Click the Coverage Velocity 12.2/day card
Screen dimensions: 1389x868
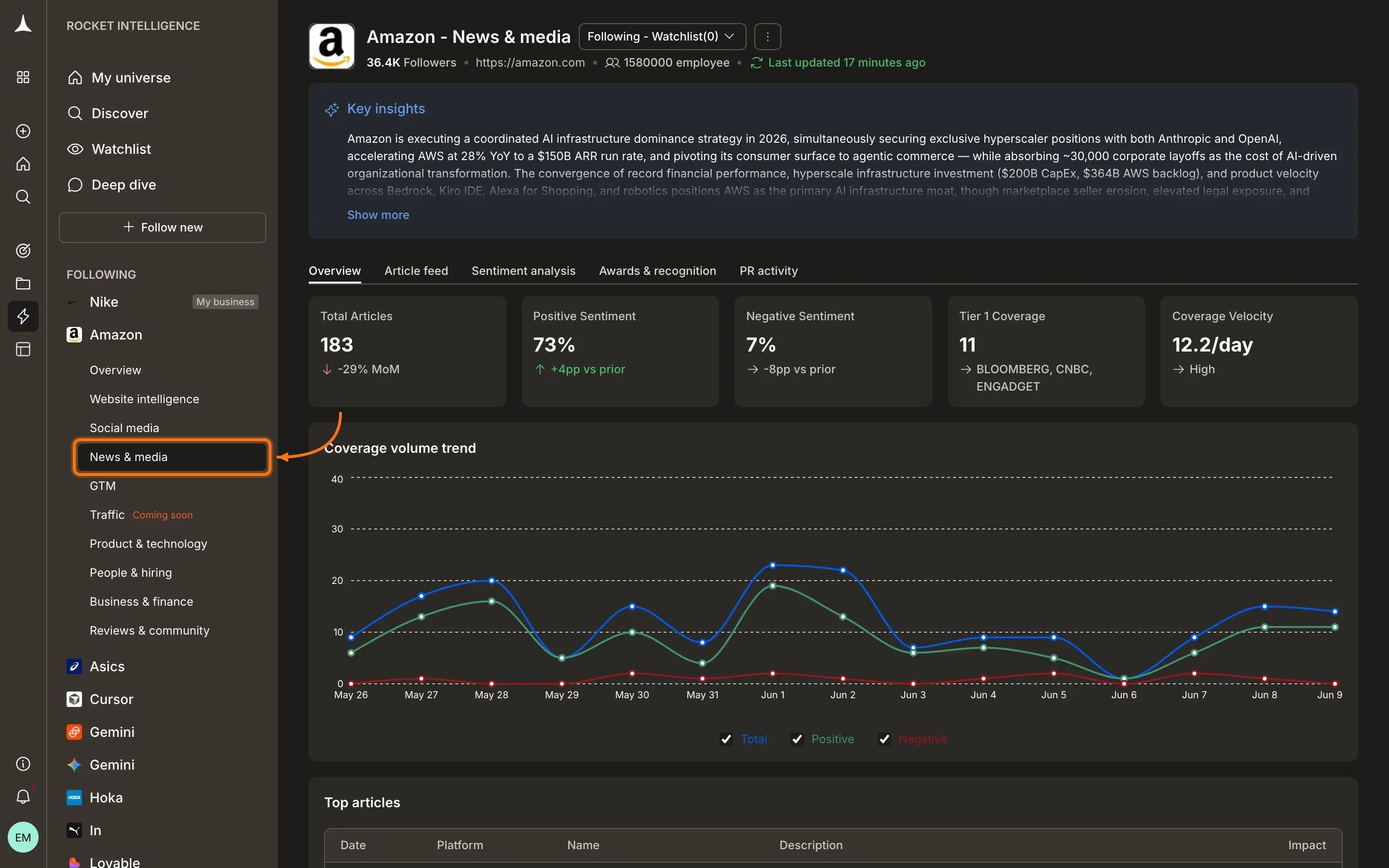pos(1259,352)
